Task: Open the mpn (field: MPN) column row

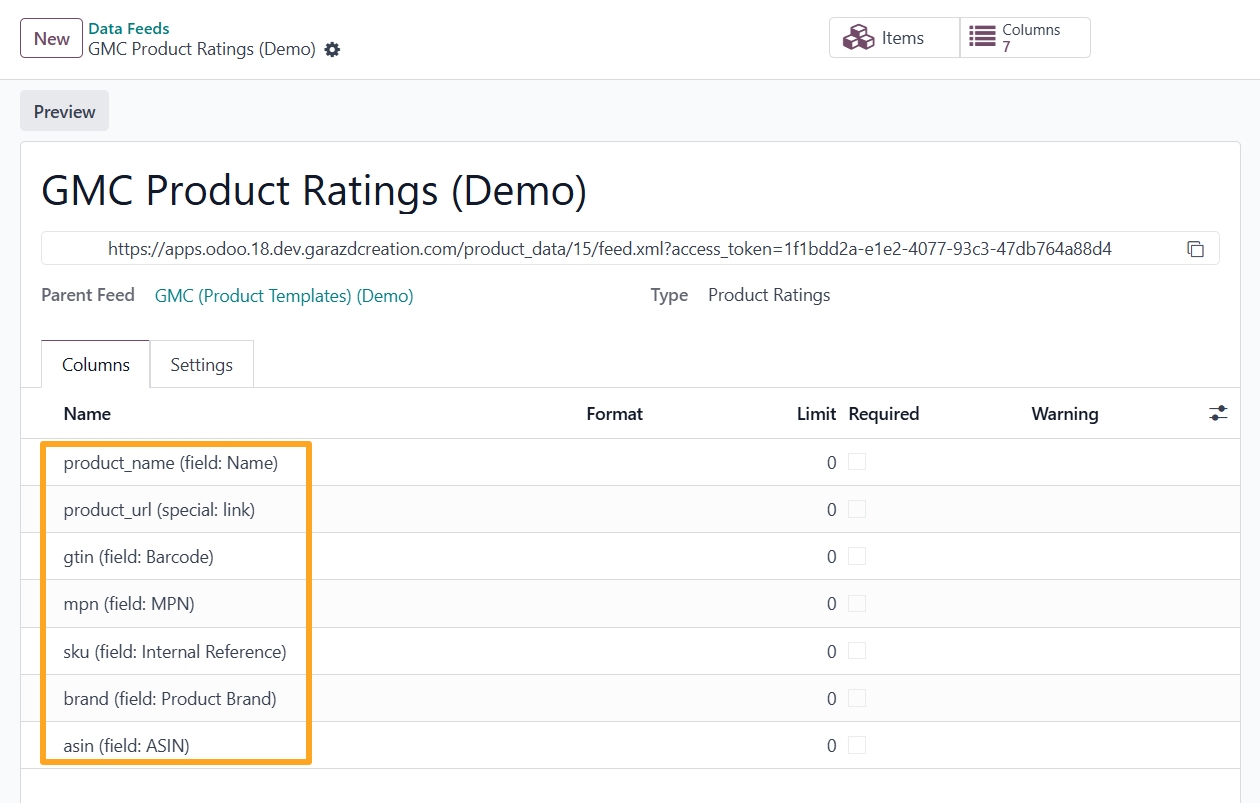Action: (x=128, y=603)
